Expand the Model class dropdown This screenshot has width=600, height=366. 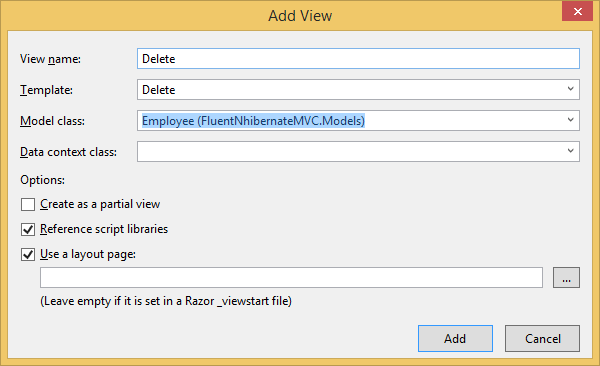tap(358, 121)
